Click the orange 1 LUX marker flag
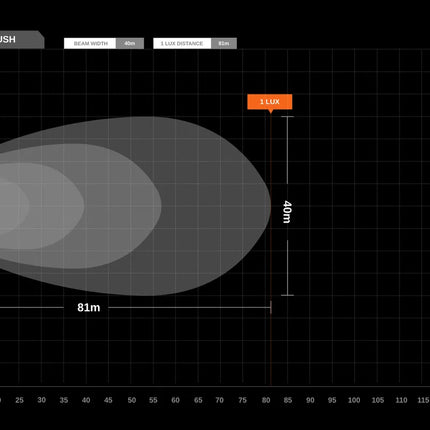The height and width of the screenshot is (430, 430). coord(270,102)
